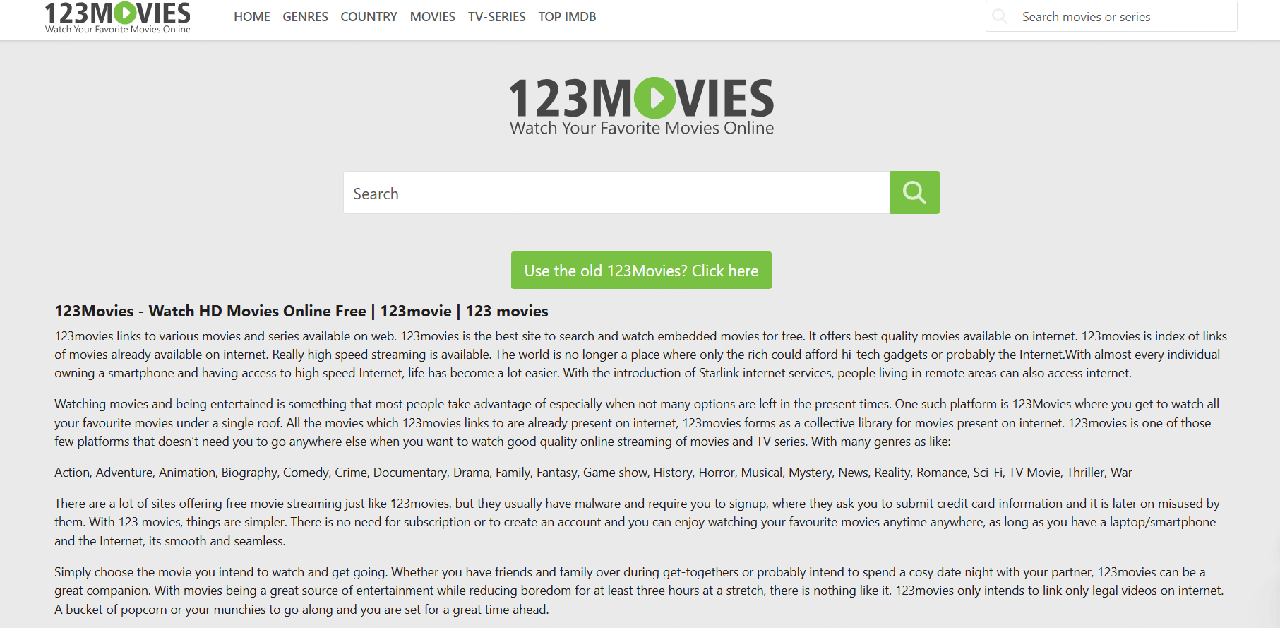Click the paragraph beginning 'Watching movies and being'
Screen dimensions: 1280x628
[640, 422]
